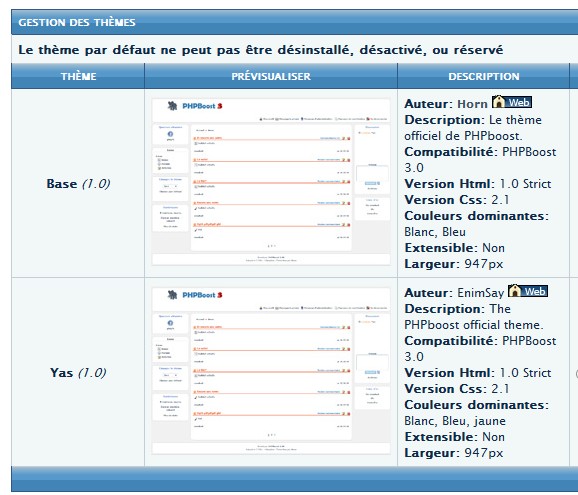Image resolution: width=578 pixels, height=495 pixels.
Task: Open the Yas theme preview thumbnail
Action: point(271,371)
